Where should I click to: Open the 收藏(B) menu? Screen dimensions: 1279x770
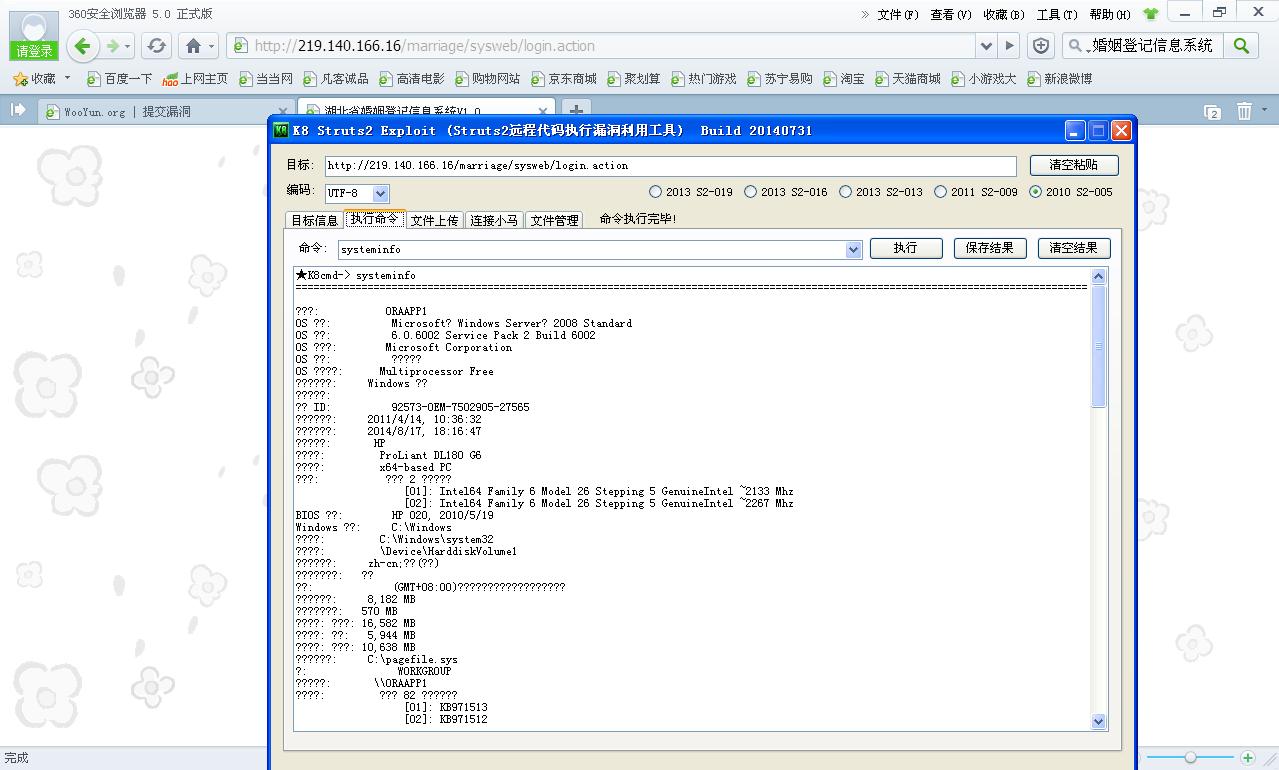tap(1003, 14)
